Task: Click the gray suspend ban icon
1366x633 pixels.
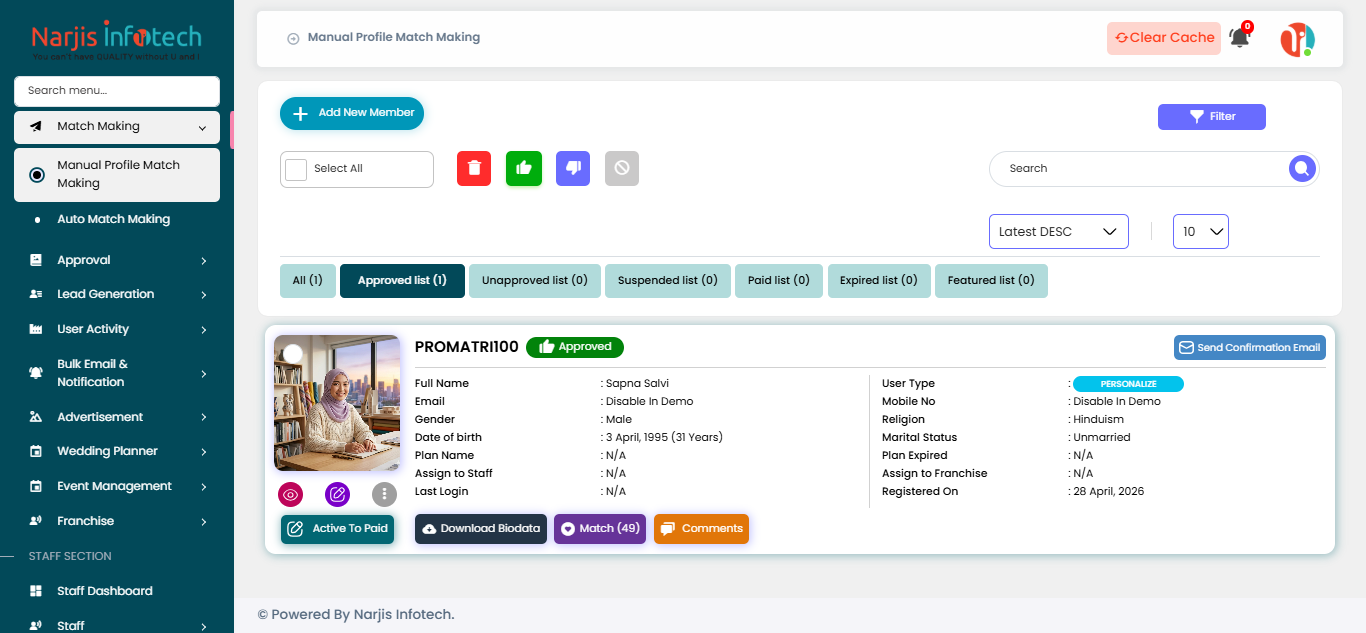Action: (x=622, y=168)
